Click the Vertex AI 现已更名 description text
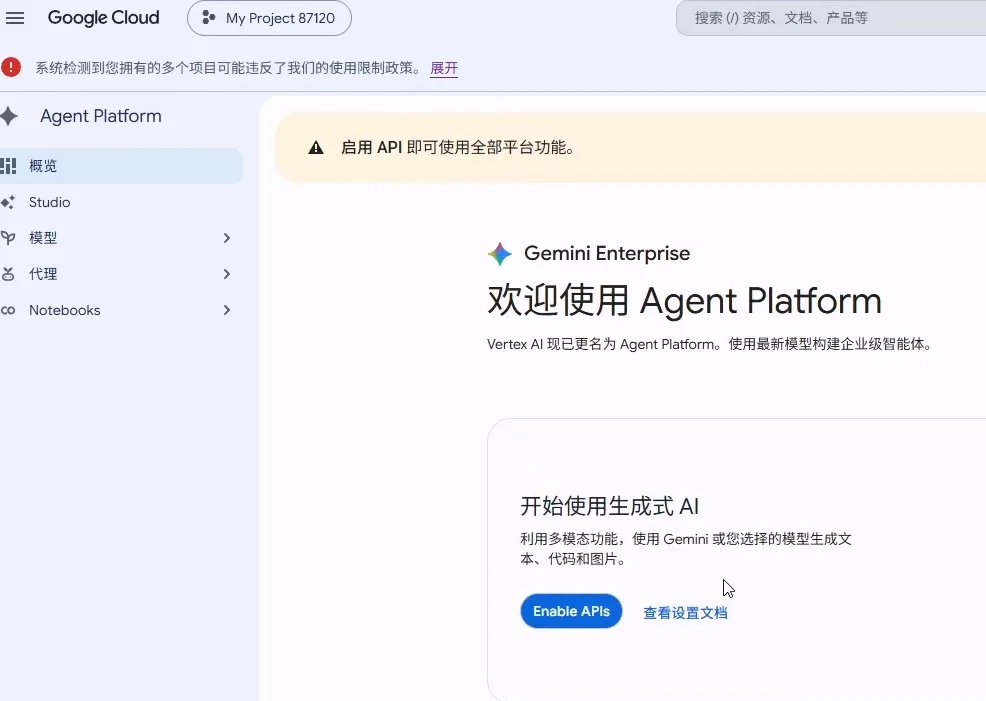 [711, 345]
